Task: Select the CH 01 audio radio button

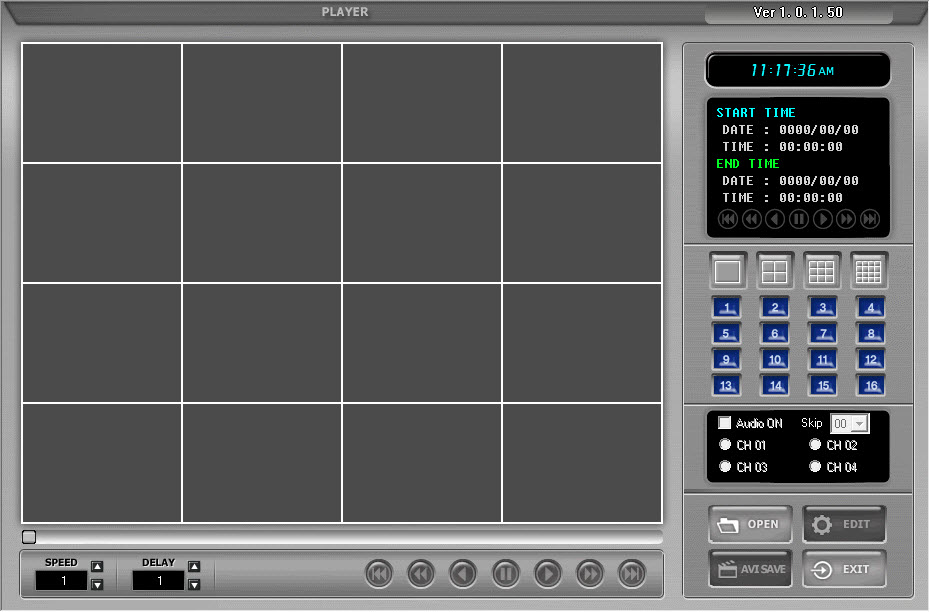Action: point(725,445)
